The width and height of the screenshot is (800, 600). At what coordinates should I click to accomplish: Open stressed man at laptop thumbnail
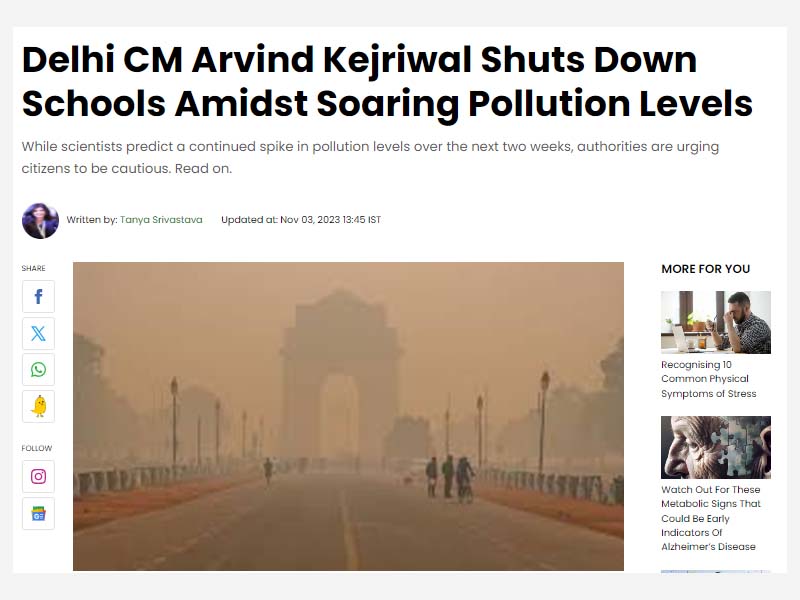716,322
